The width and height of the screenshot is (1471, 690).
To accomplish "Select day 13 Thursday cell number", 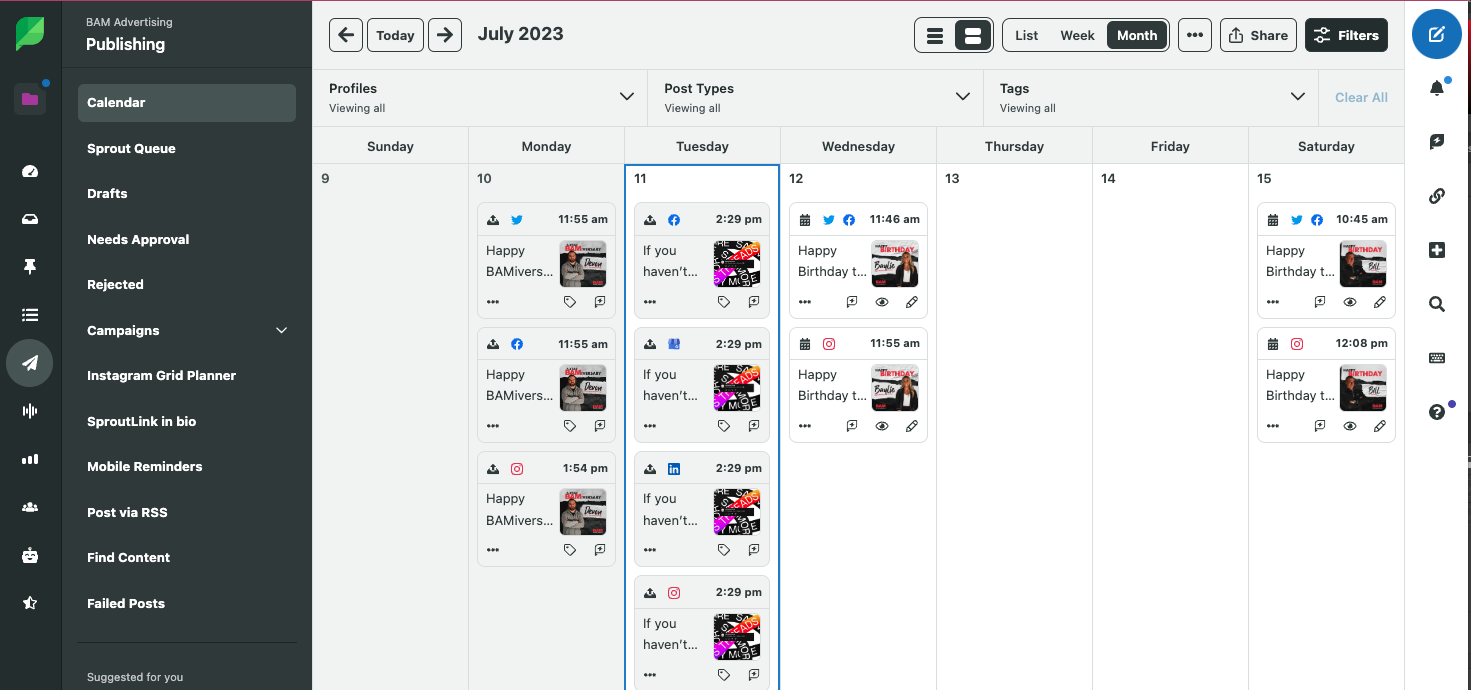I will (952, 178).
